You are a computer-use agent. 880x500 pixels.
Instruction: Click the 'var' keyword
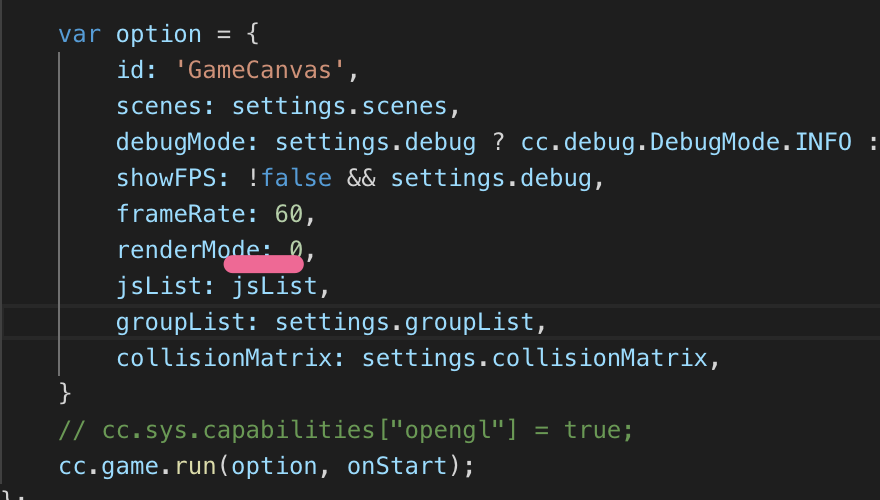[80, 34]
